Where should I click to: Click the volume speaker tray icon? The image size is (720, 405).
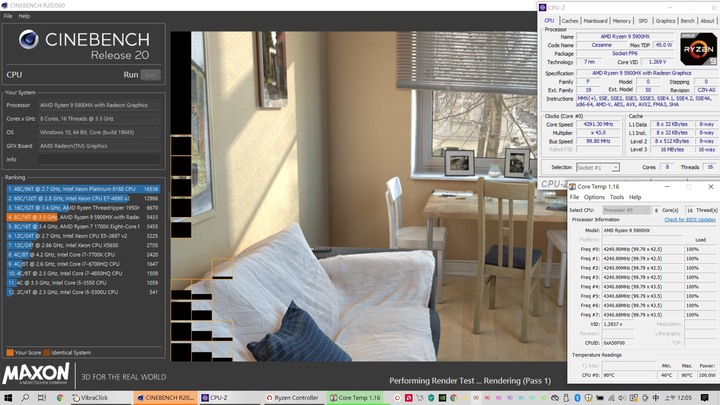(621, 398)
